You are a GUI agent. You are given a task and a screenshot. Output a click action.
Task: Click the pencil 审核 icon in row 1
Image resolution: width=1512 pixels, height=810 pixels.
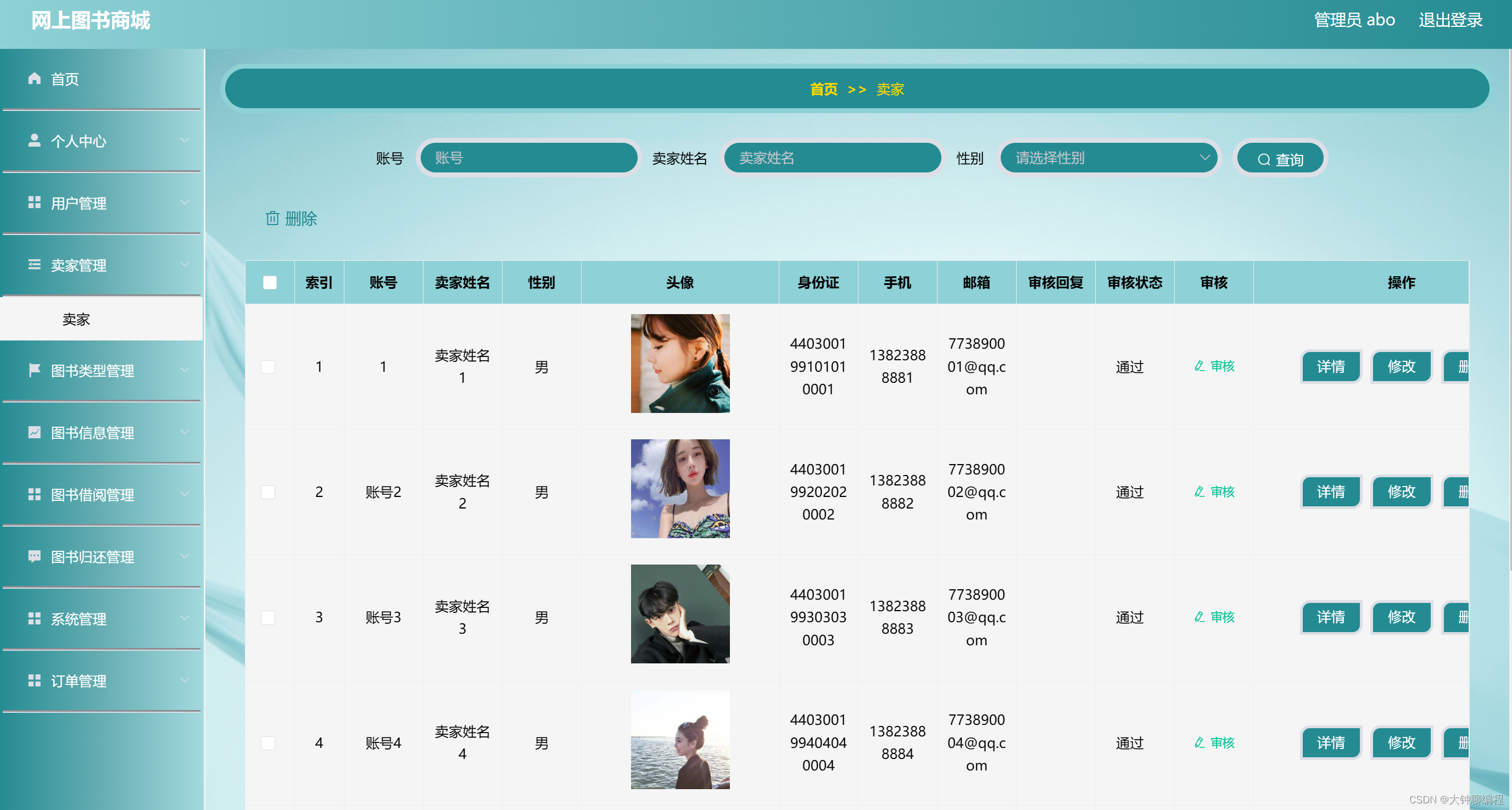click(x=1199, y=366)
